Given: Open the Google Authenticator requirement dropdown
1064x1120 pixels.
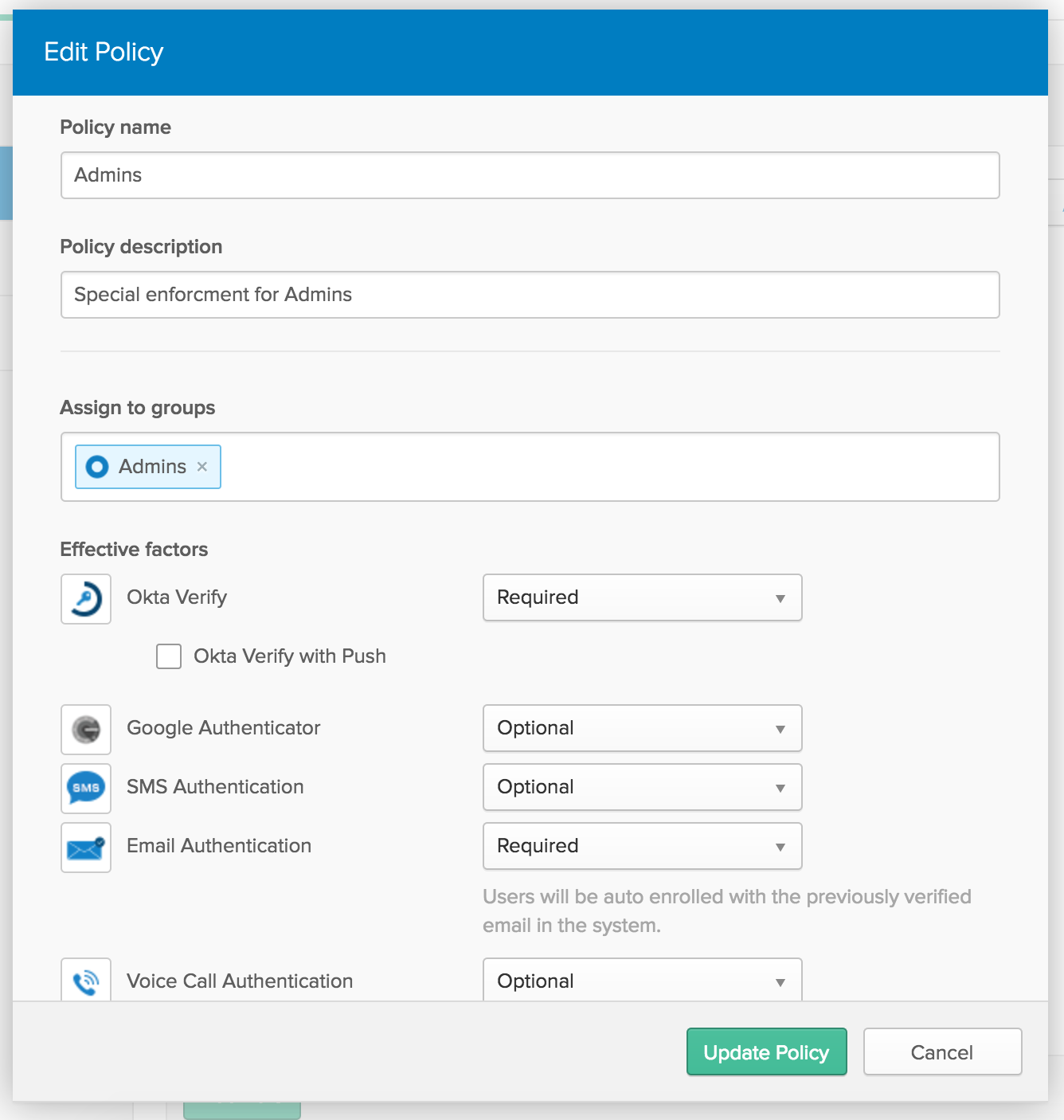Looking at the screenshot, I should point(642,728).
